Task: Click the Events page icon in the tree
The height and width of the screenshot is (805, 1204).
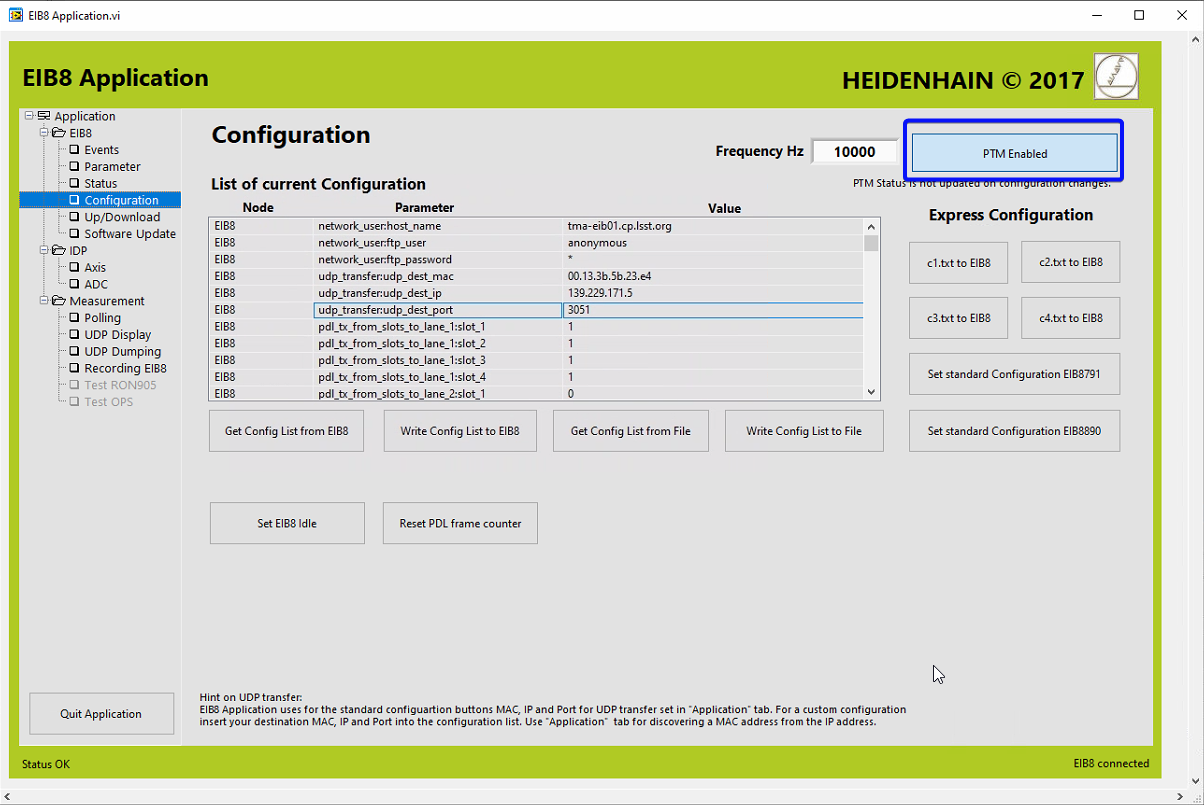Action: [x=74, y=150]
